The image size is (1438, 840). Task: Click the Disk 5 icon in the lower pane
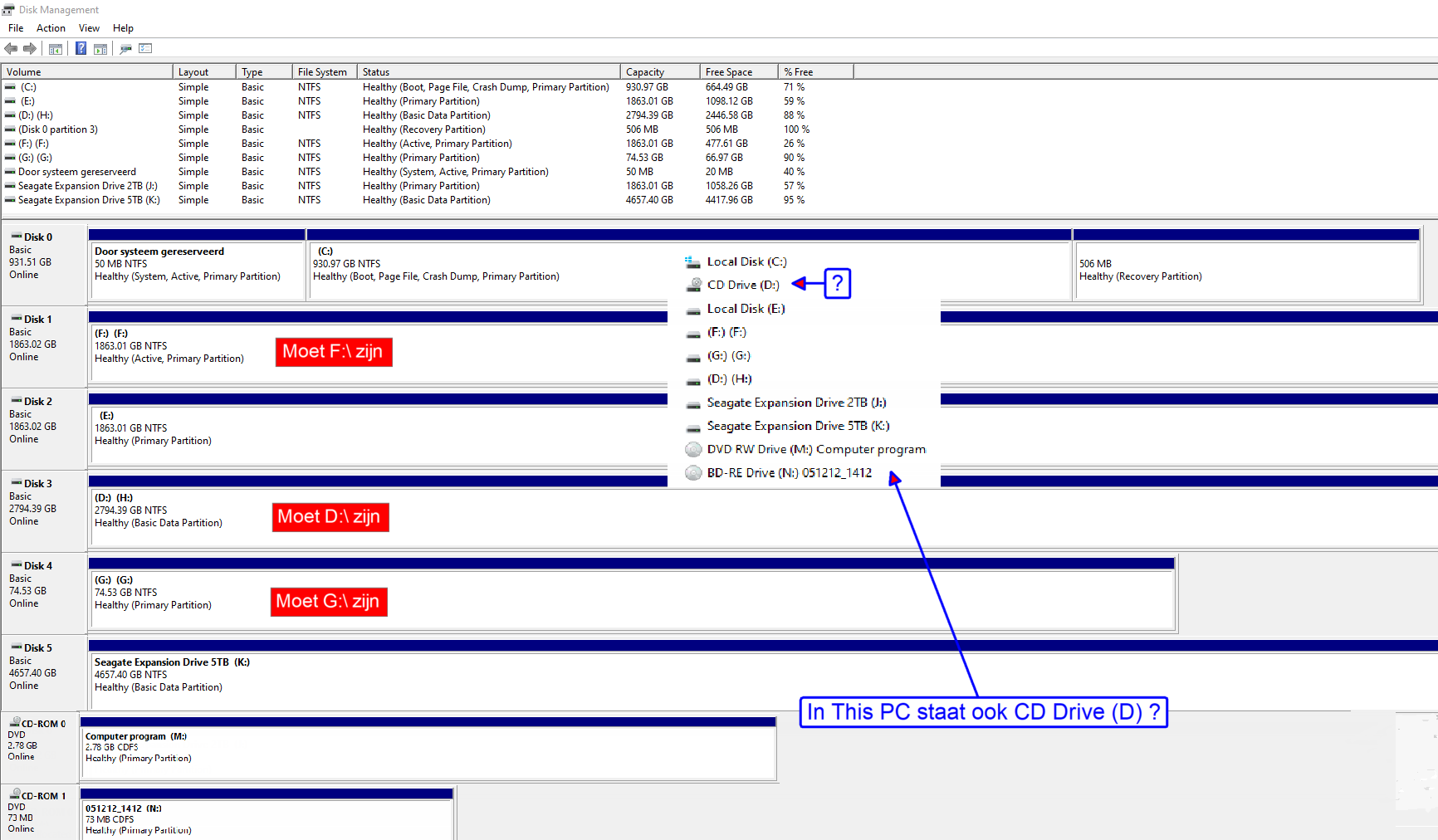click(x=16, y=647)
